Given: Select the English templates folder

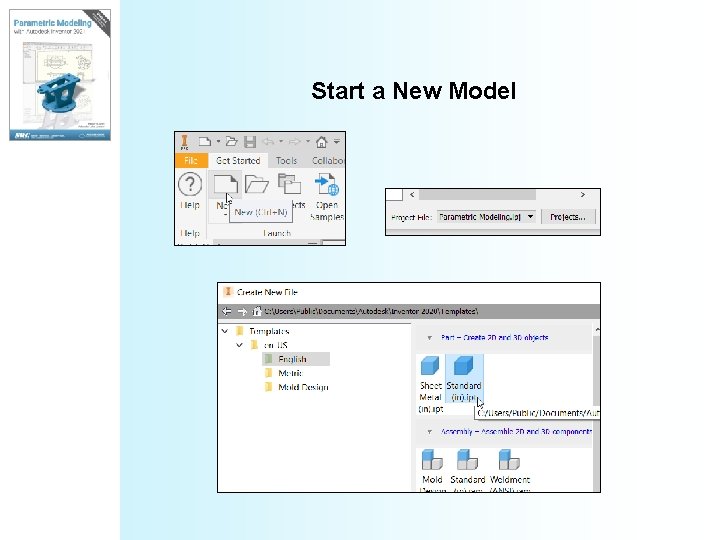Looking at the screenshot, I should point(296,359).
